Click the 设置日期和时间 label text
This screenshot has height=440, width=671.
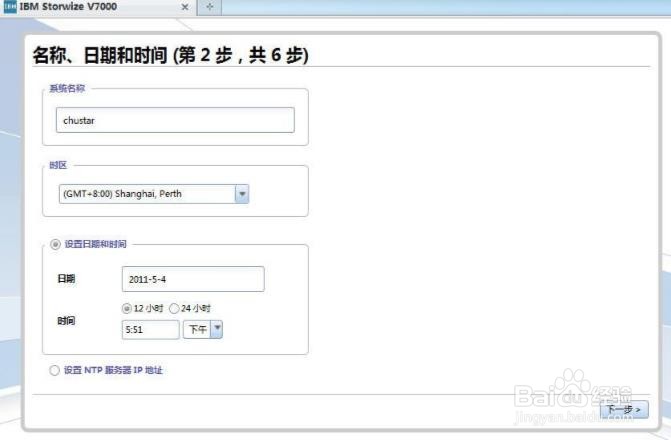(95, 244)
